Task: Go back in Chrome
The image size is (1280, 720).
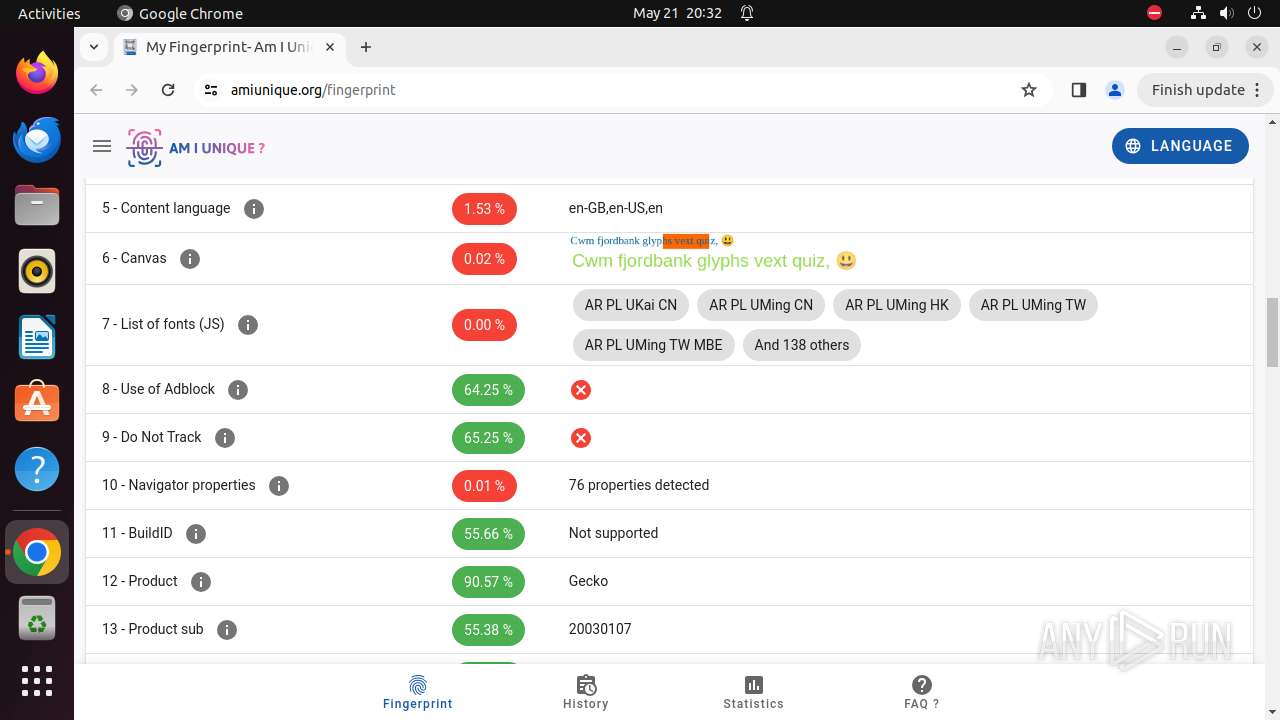Action: 96,90
